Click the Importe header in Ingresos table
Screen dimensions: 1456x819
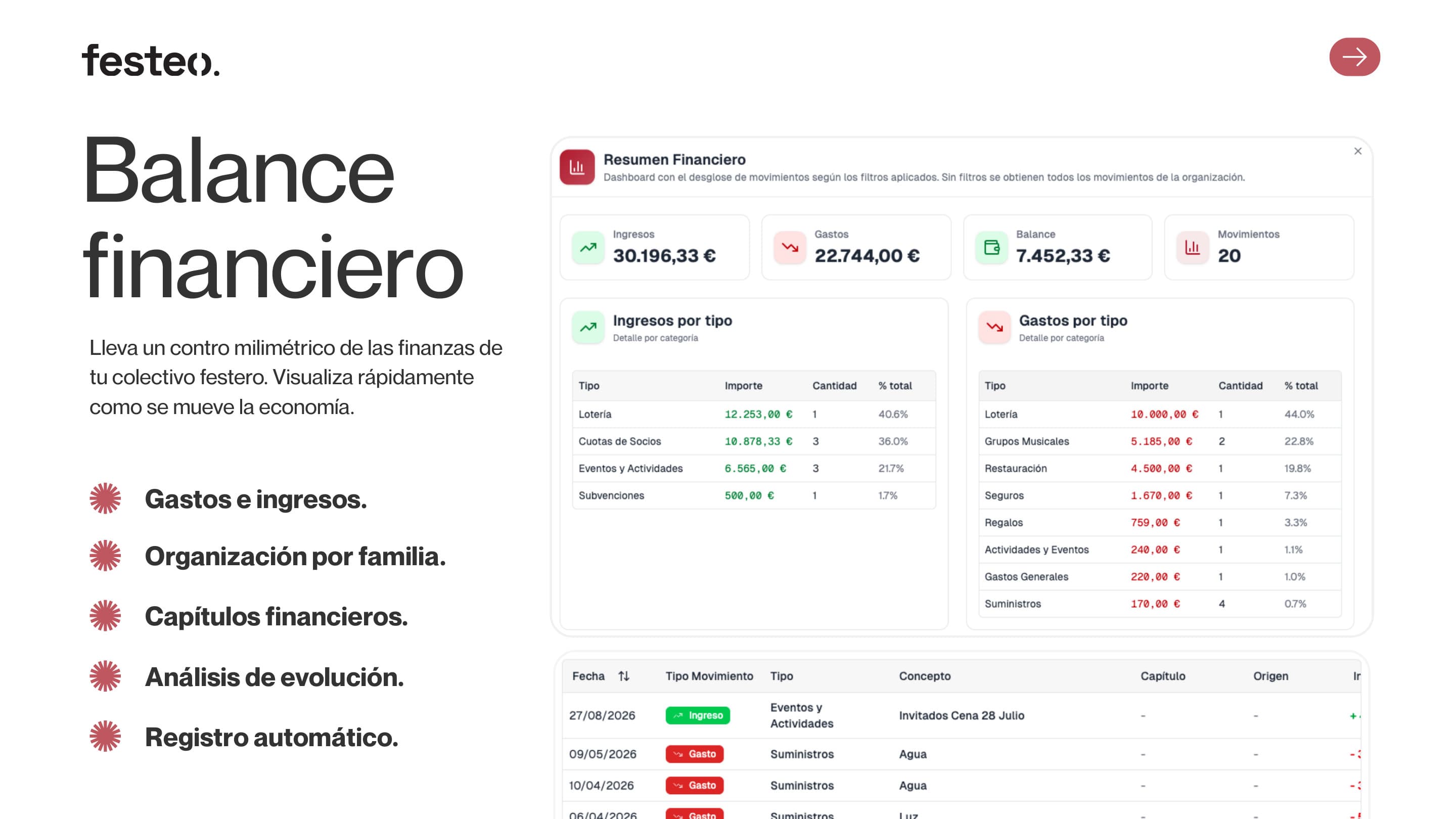point(743,385)
